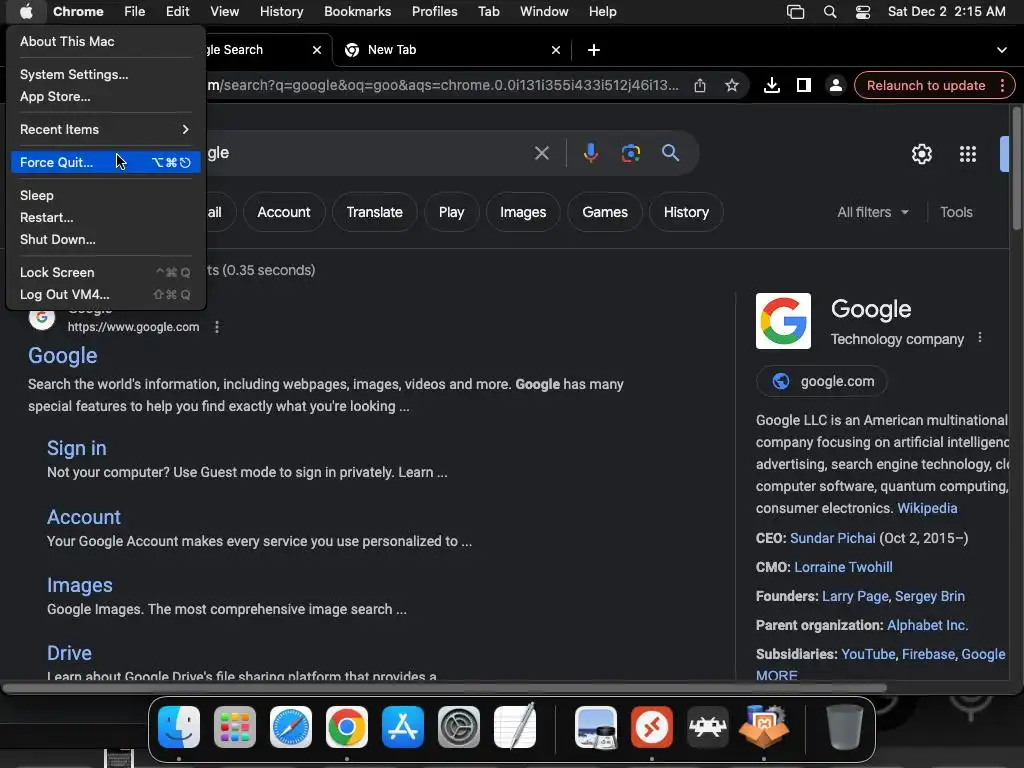Select Lock Screen menu item
Image resolution: width=1024 pixels, height=768 pixels.
tap(105, 272)
